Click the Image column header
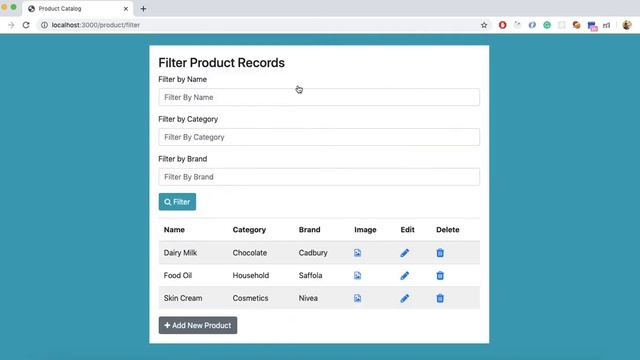The image size is (640, 360). [x=365, y=229]
